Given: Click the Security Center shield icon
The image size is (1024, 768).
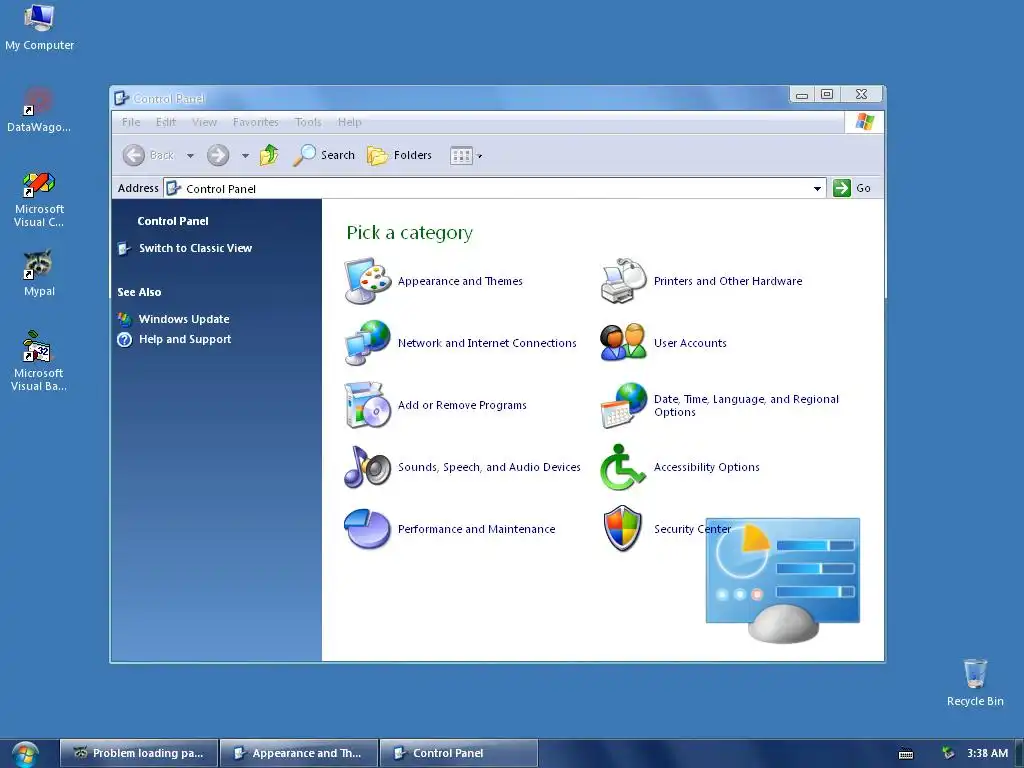Looking at the screenshot, I should pos(623,528).
